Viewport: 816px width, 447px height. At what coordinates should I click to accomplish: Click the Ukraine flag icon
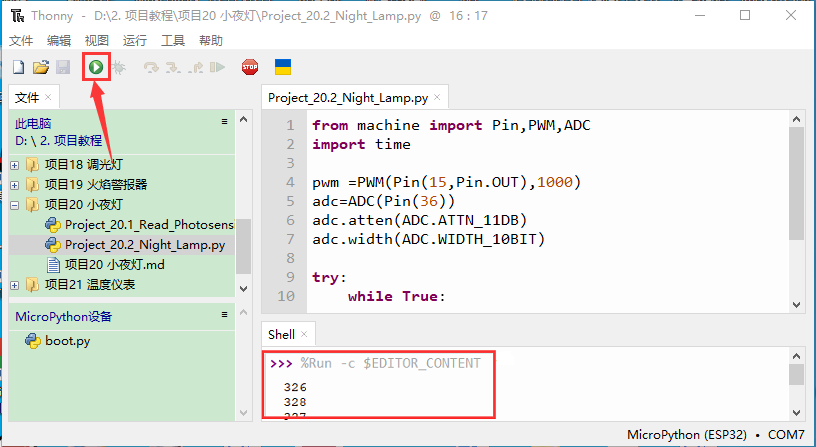click(x=283, y=67)
